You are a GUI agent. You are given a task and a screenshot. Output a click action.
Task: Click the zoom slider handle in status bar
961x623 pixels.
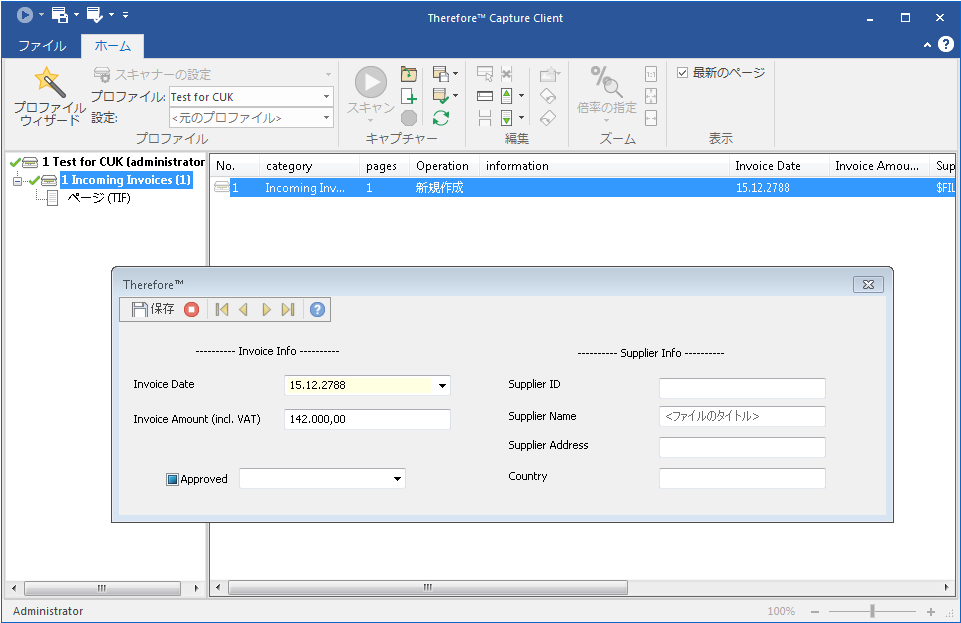(872, 611)
